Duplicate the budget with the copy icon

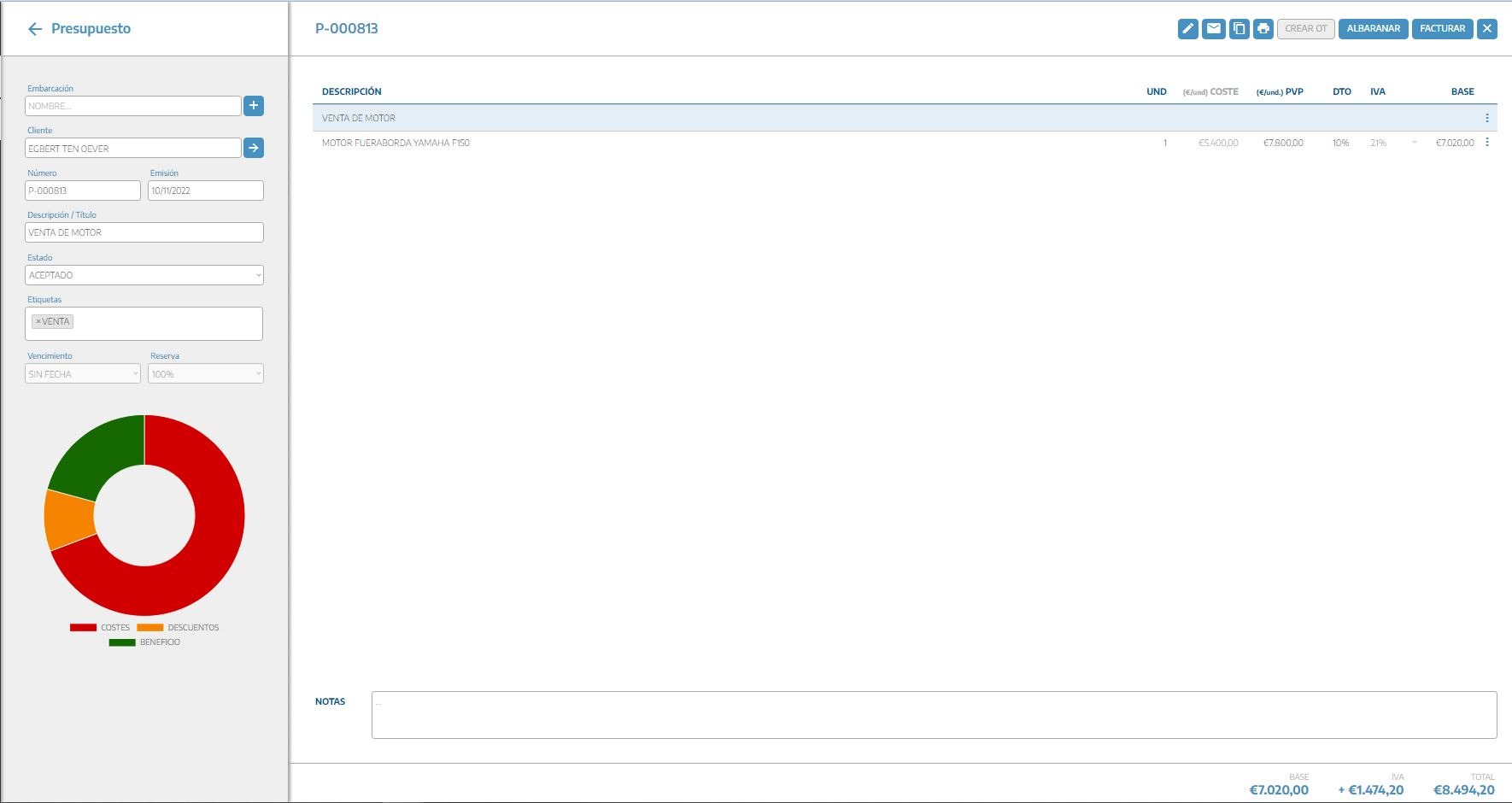click(x=1239, y=28)
